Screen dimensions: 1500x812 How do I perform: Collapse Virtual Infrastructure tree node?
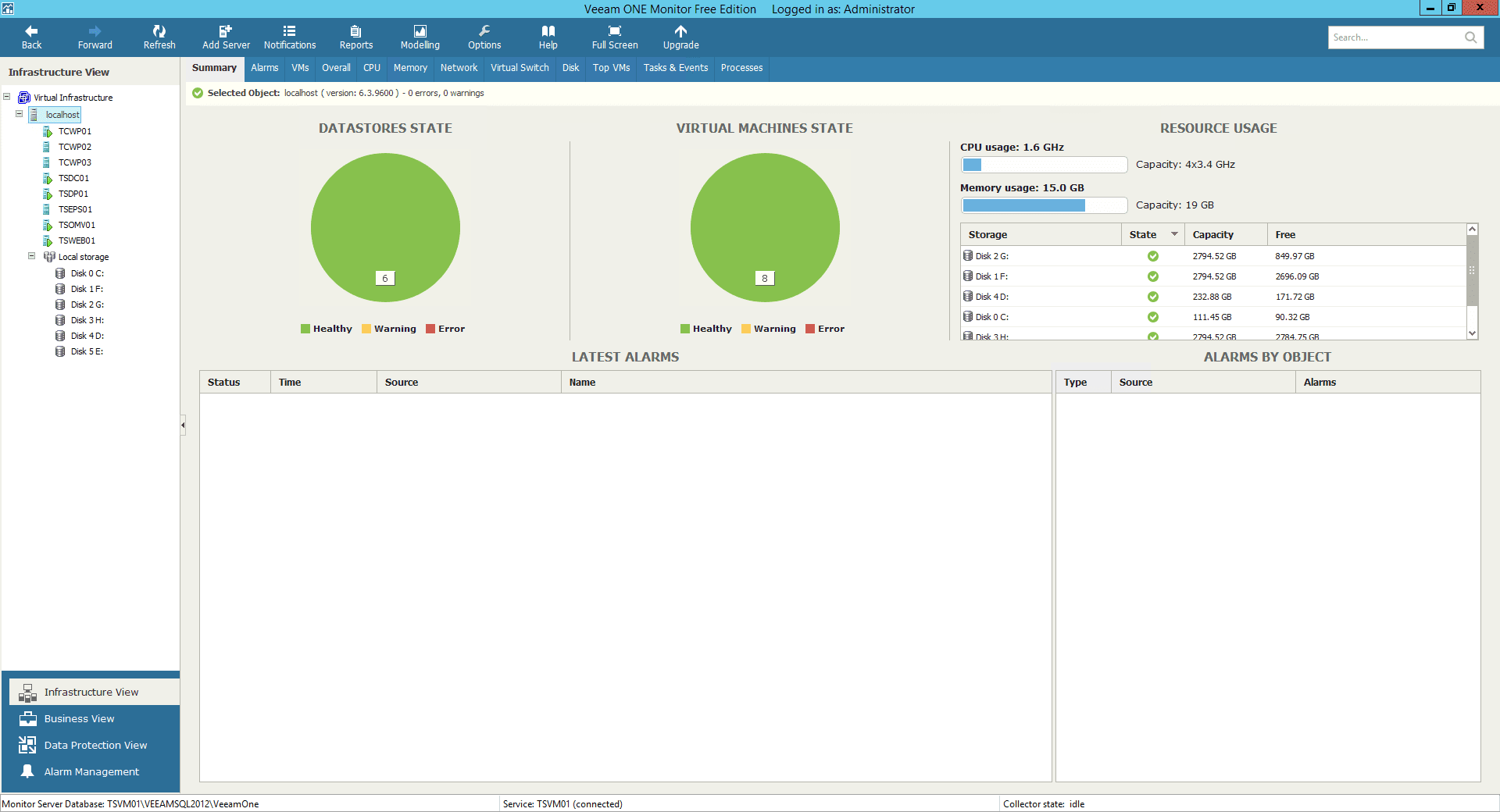click(7, 97)
